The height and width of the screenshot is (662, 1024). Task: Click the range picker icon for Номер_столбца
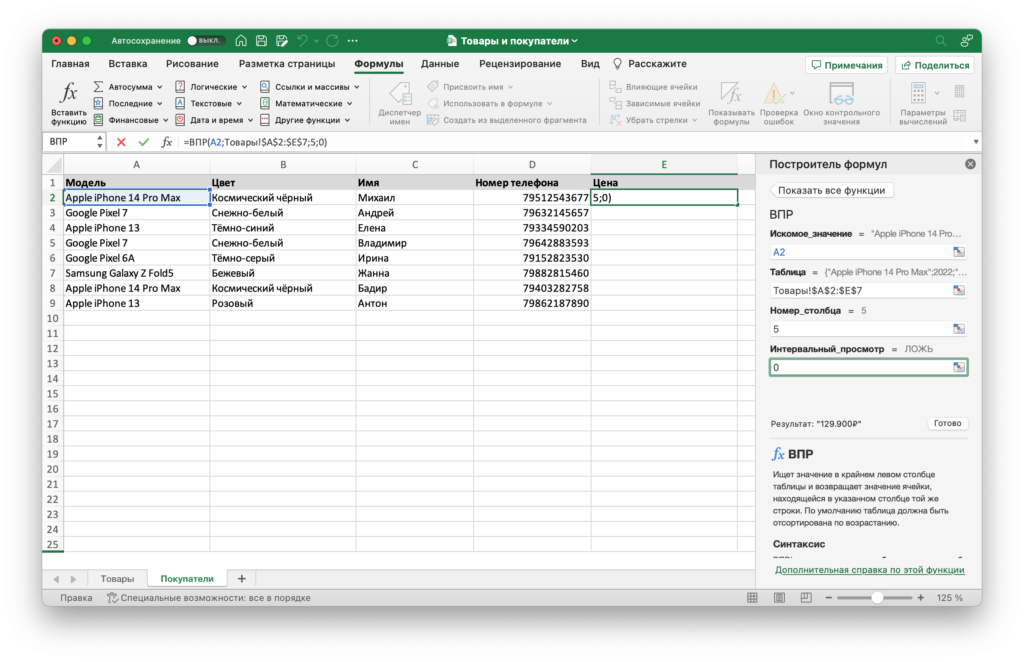click(x=958, y=328)
